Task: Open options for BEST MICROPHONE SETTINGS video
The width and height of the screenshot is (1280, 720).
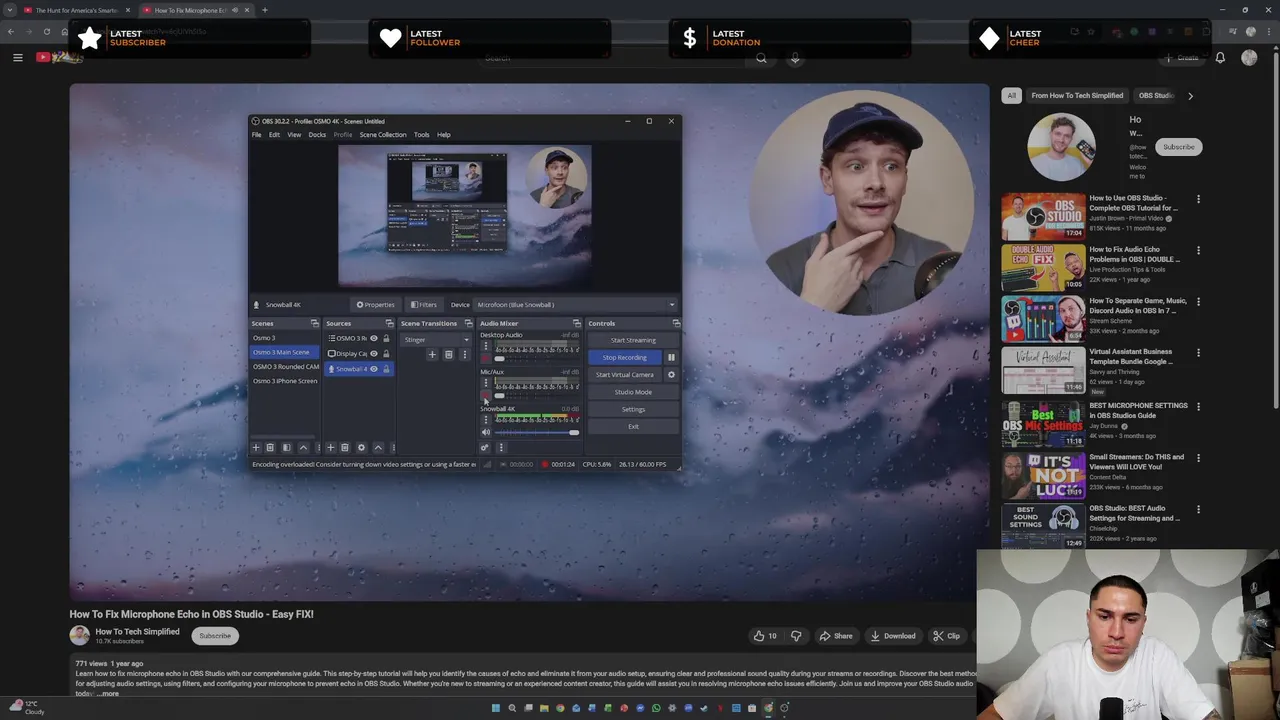Action: pyautogui.click(x=1198, y=406)
